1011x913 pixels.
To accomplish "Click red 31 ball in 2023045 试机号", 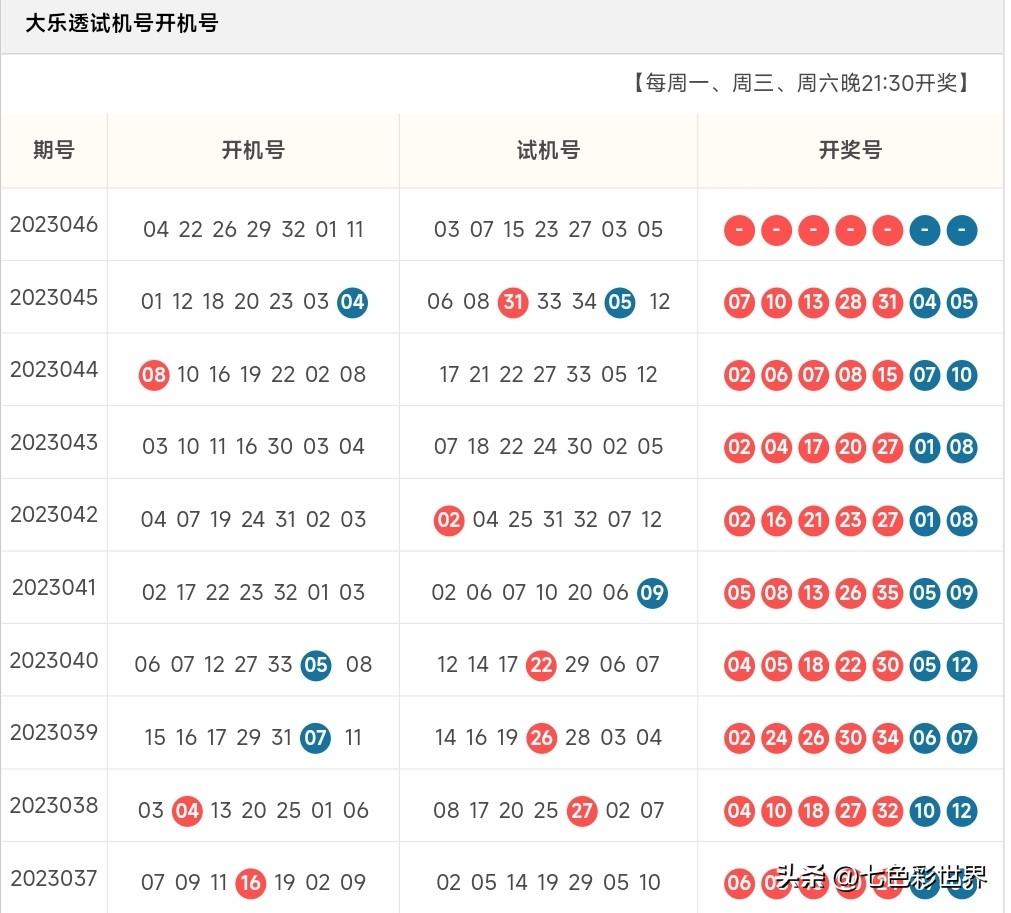I will click(513, 302).
